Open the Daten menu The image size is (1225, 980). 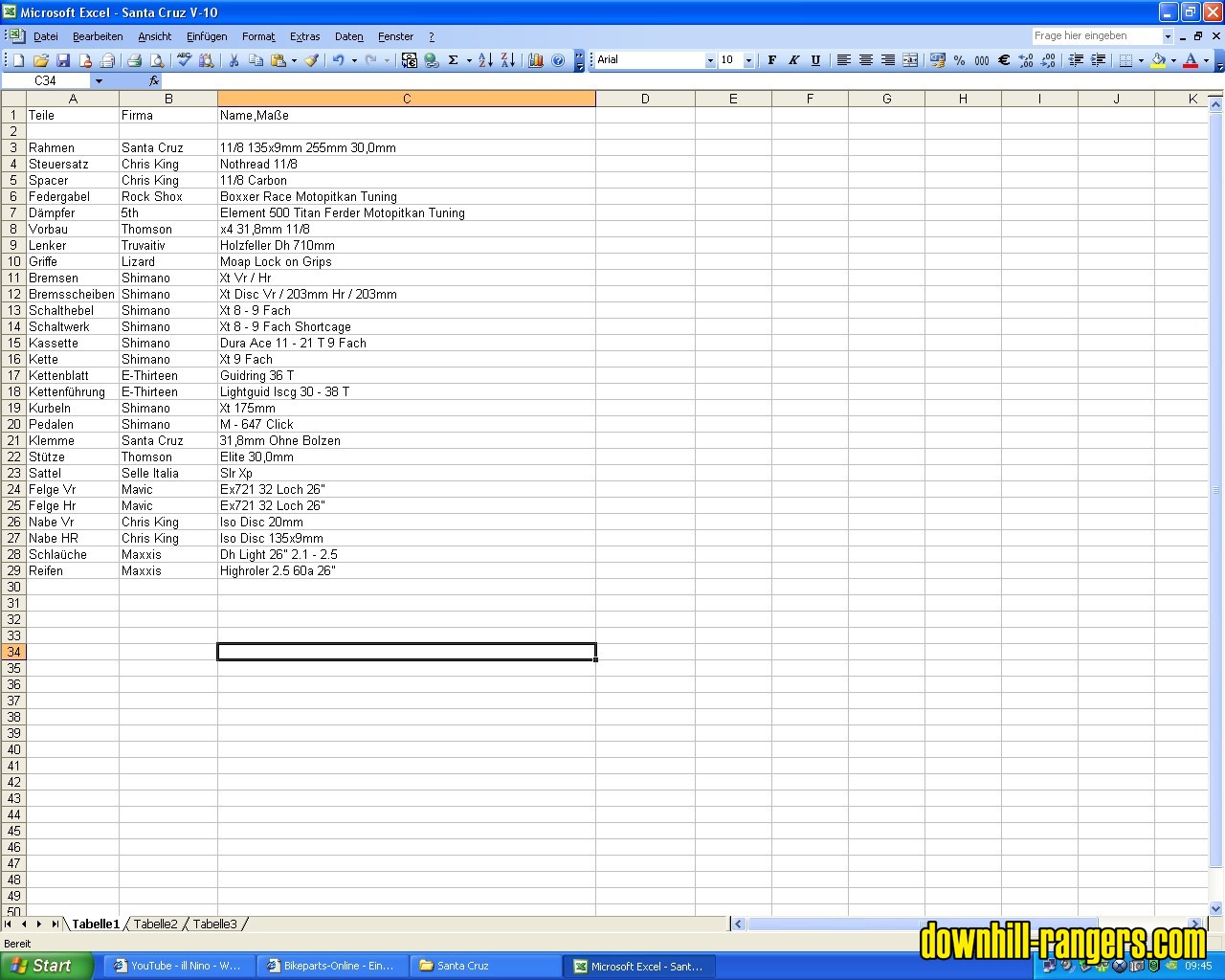pyautogui.click(x=349, y=36)
